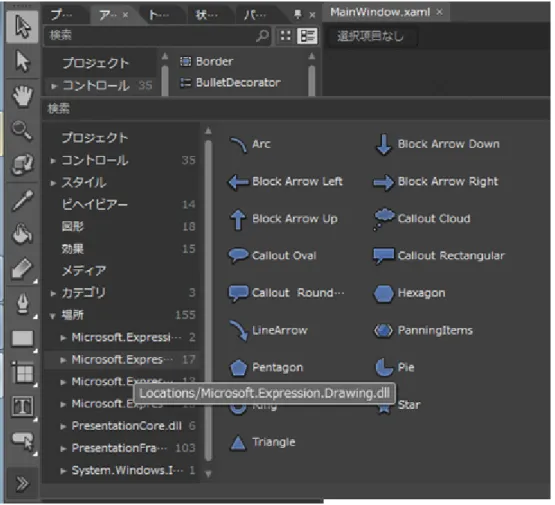Screen dimensions: 555x505
Task: Choose the PanningItems asset
Action: click(x=423, y=331)
